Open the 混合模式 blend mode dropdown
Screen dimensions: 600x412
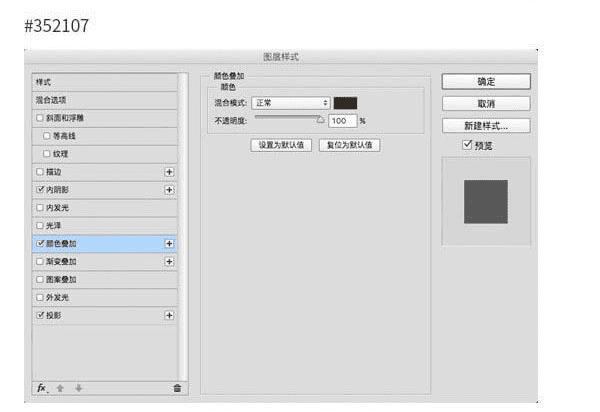pyautogui.click(x=291, y=103)
